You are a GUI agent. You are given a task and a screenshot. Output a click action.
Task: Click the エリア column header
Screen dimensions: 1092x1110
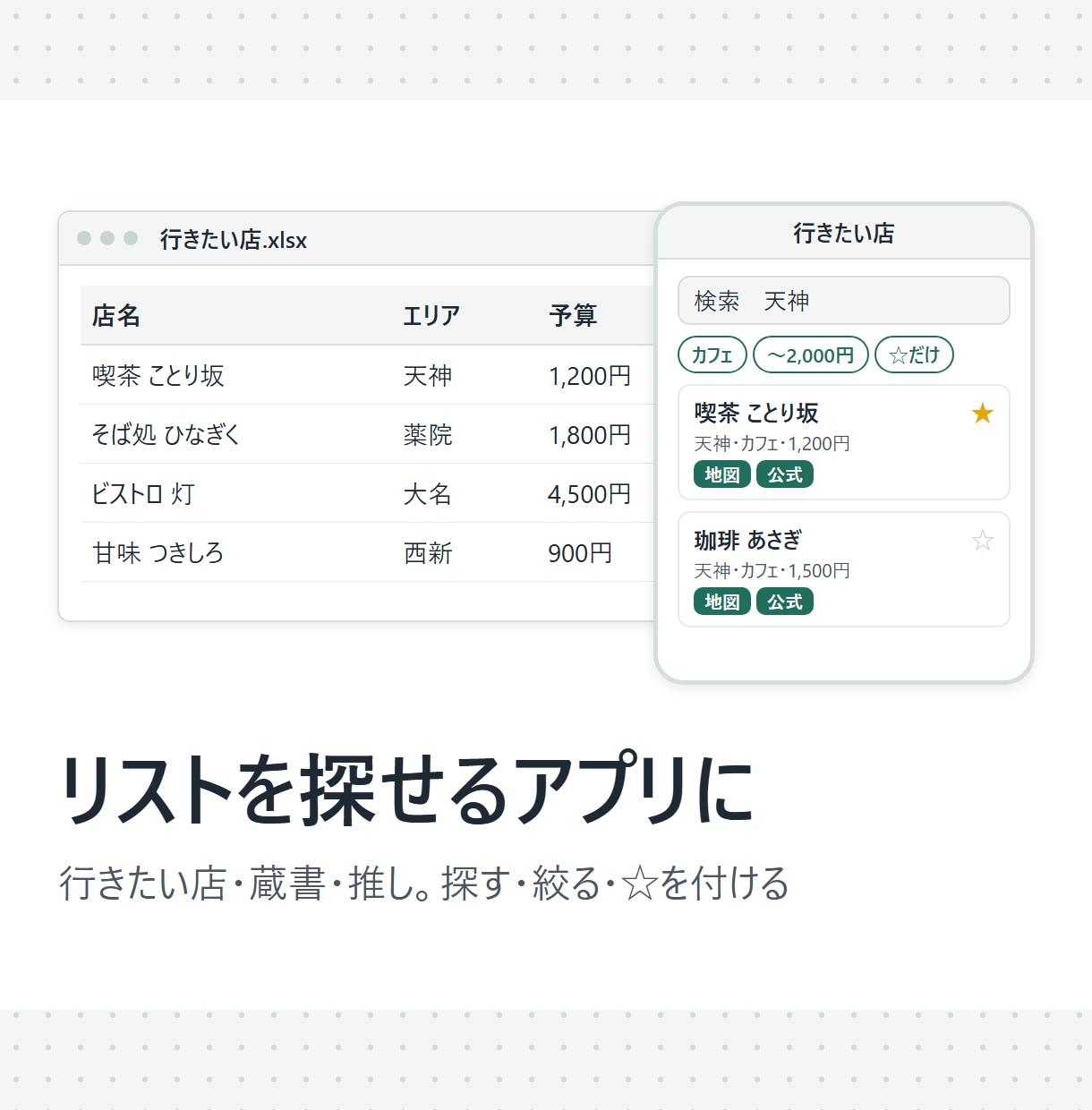point(431,315)
